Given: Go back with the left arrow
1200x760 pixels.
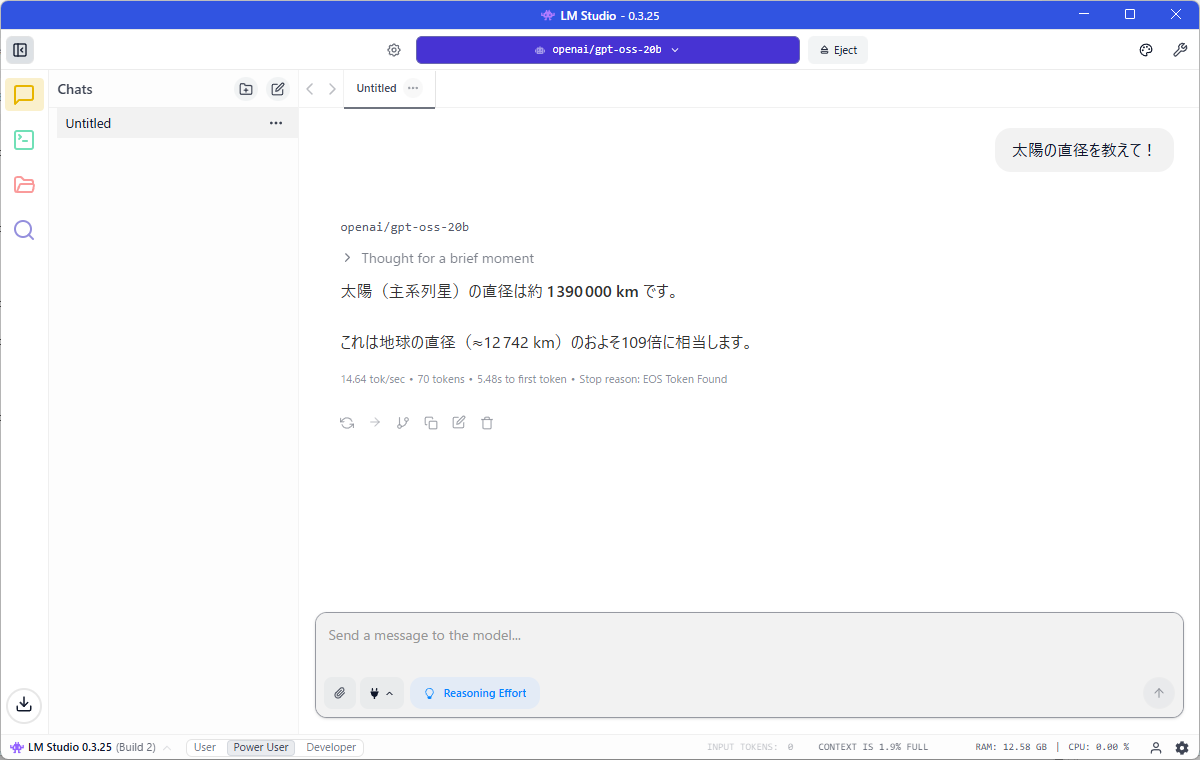Looking at the screenshot, I should (310, 89).
